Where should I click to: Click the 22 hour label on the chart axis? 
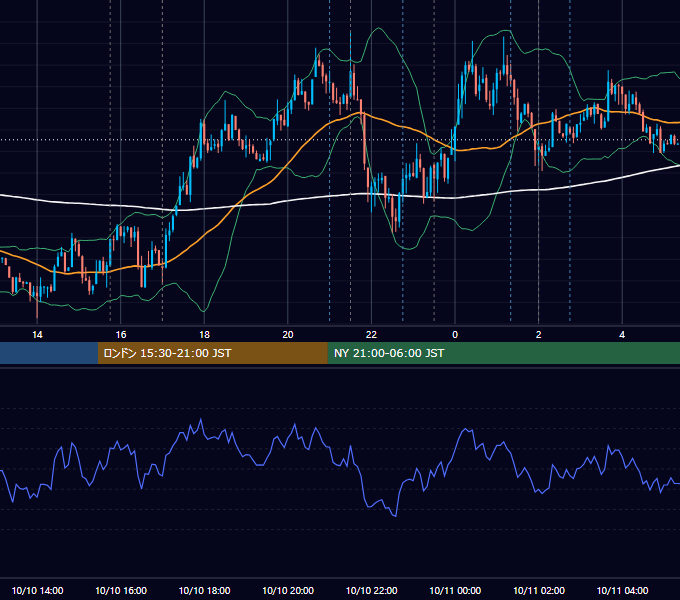coord(371,335)
